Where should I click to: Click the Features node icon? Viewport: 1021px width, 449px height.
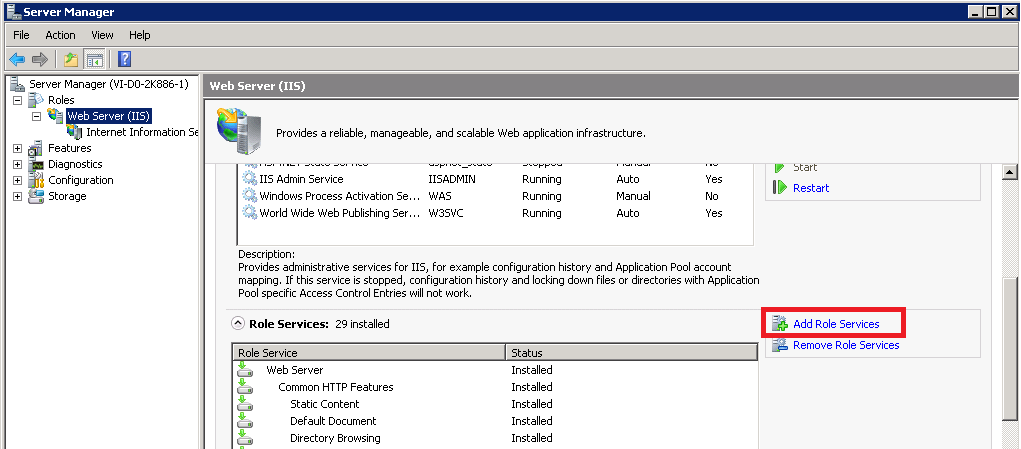point(37,148)
